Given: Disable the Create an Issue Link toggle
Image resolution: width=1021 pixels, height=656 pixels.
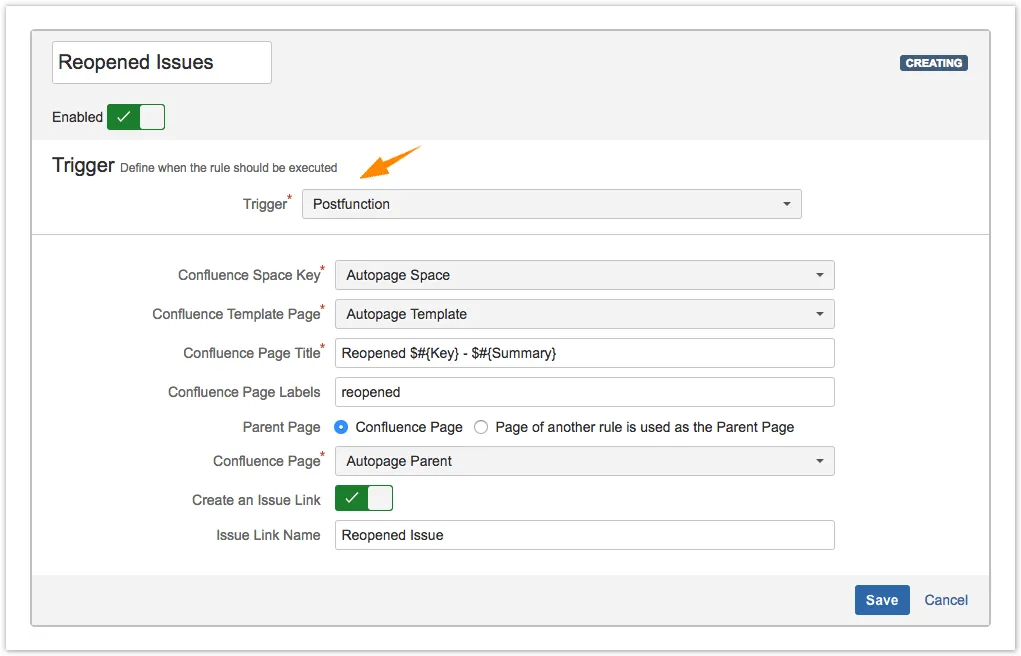Looking at the screenshot, I should pos(364,498).
